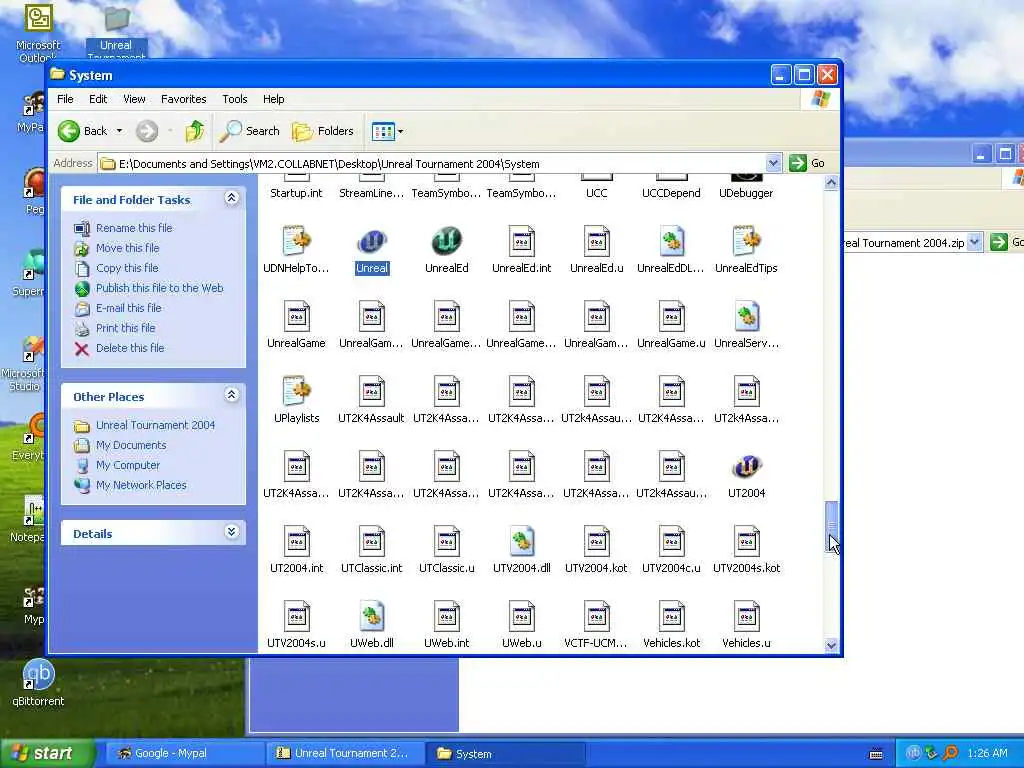Select the Unreal application icon
1024x768 pixels.
(x=372, y=243)
